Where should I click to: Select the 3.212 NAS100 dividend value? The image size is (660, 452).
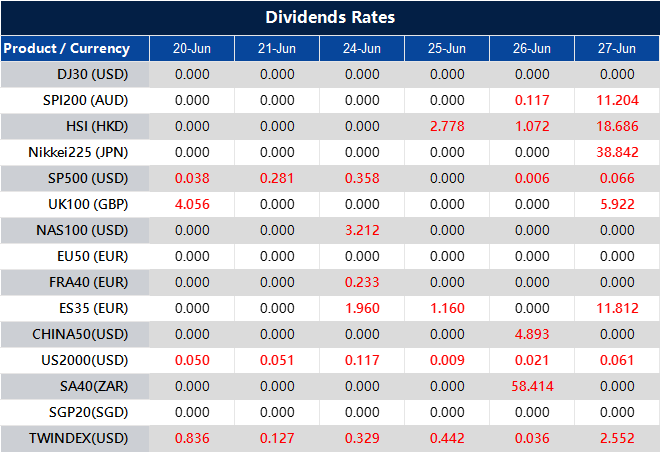[361, 230]
